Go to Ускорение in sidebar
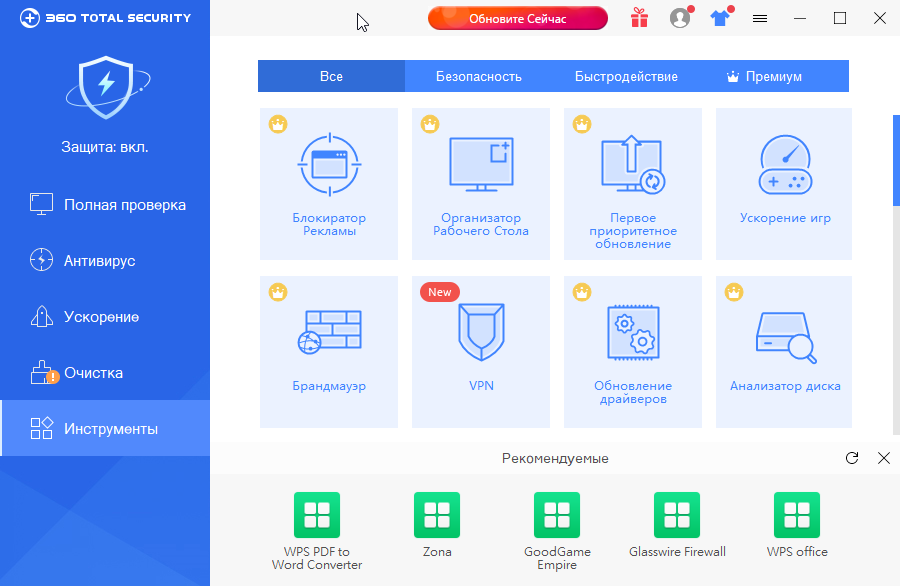This screenshot has width=900, height=586. [105, 317]
